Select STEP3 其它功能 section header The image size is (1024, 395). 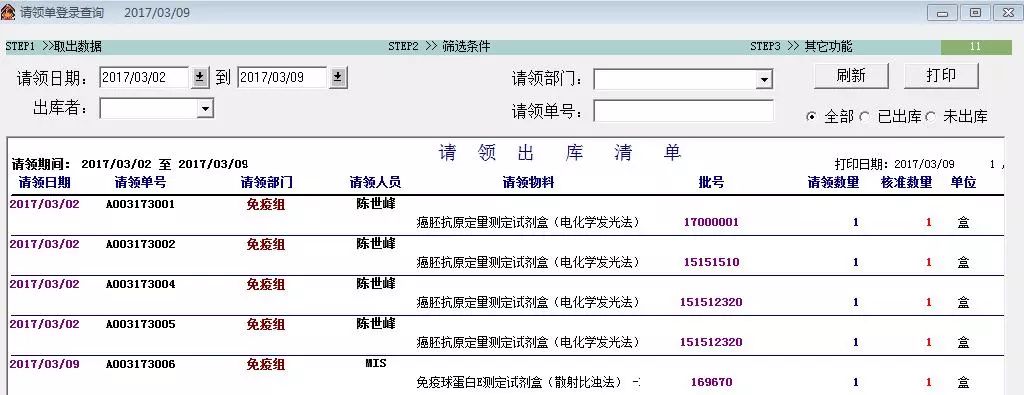click(801, 47)
